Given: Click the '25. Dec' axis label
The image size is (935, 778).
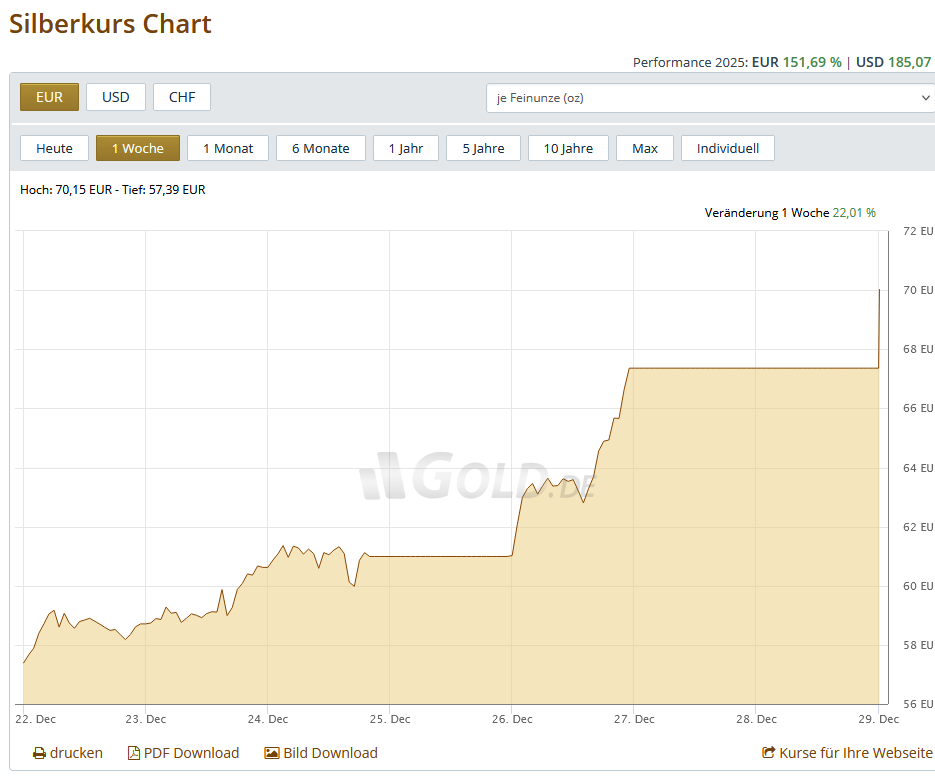Looking at the screenshot, I should coord(390,719).
